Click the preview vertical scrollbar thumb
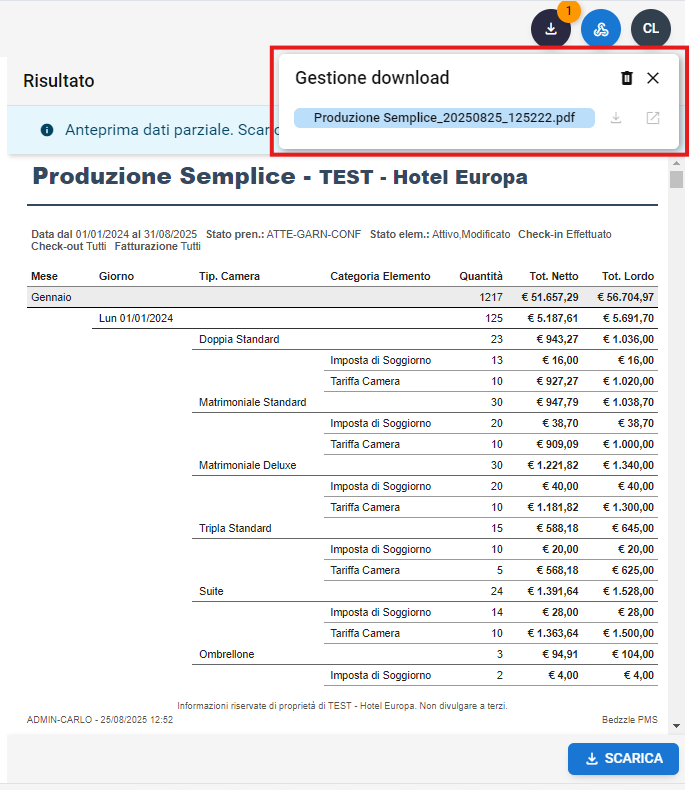This screenshot has width=690, height=790. tap(677, 181)
